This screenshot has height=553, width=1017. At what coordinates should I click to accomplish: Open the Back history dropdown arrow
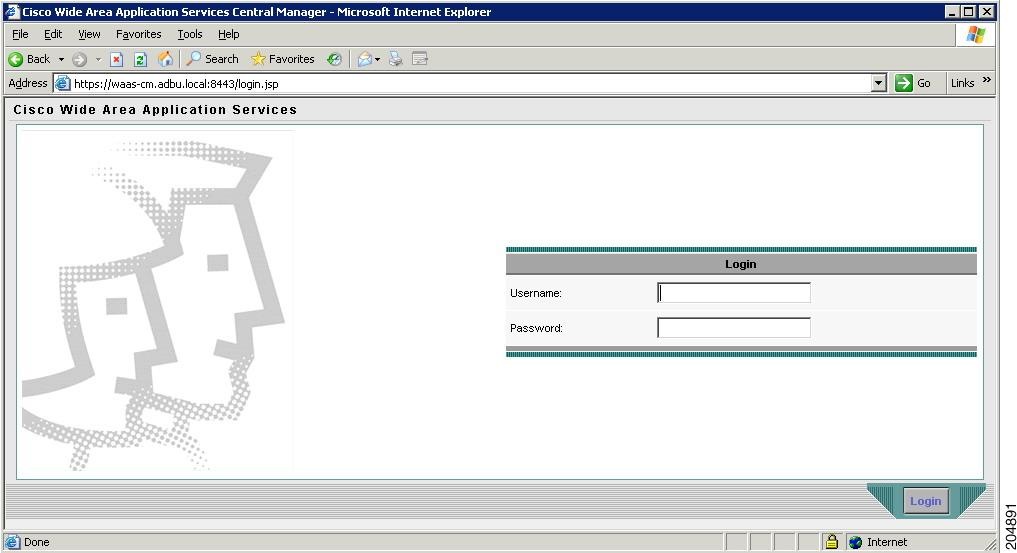(x=62, y=60)
